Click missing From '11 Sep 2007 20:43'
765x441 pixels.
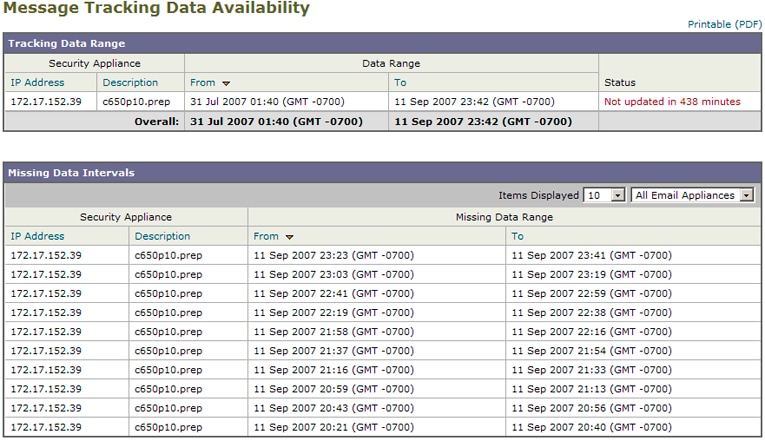pos(334,408)
